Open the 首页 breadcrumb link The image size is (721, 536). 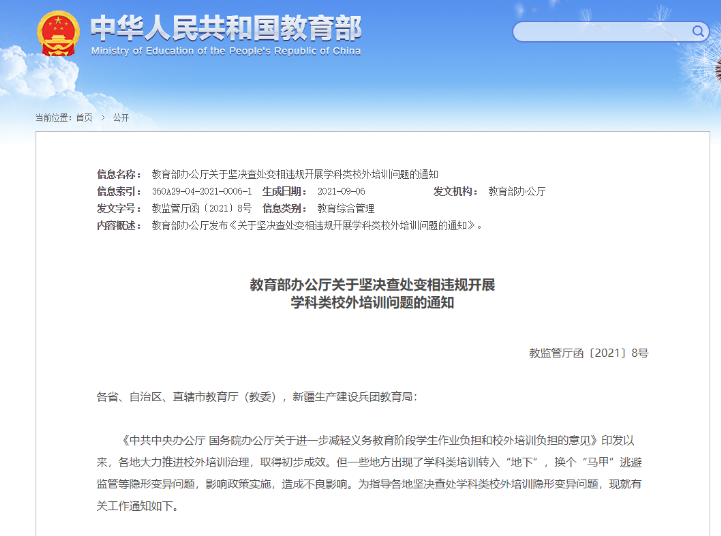pyautogui.click(x=84, y=118)
